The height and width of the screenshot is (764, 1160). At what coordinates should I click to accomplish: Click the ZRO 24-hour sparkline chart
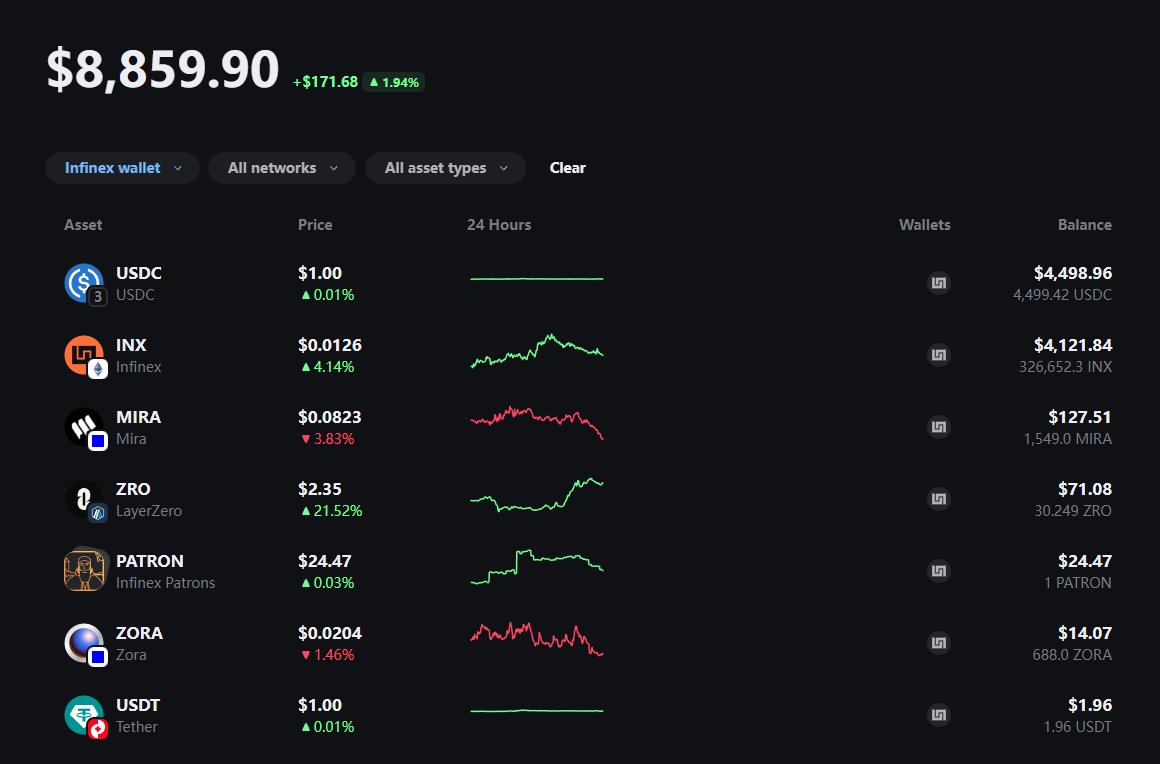point(537,495)
